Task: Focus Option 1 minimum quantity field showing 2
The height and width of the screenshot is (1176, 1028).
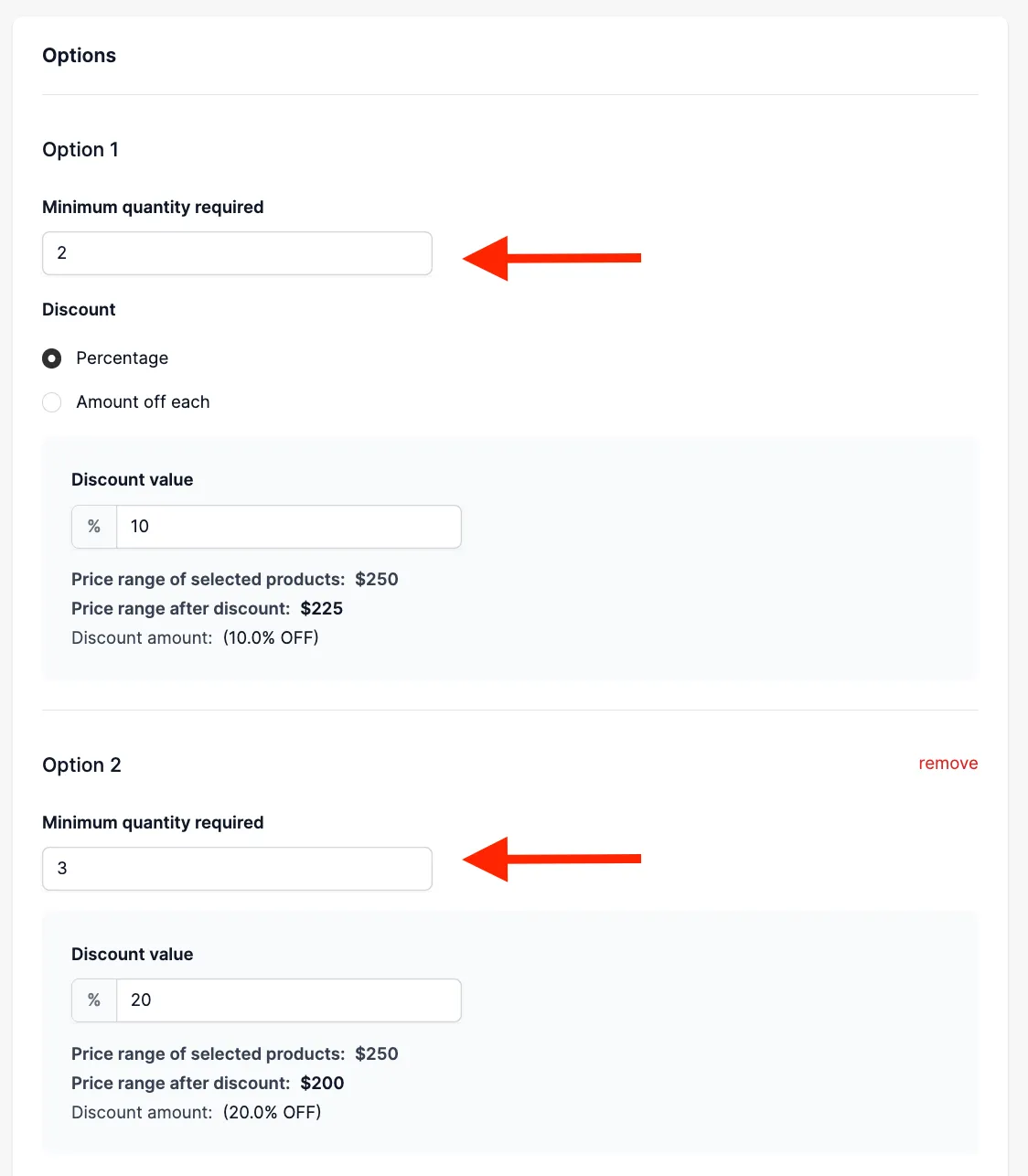Action: click(237, 253)
